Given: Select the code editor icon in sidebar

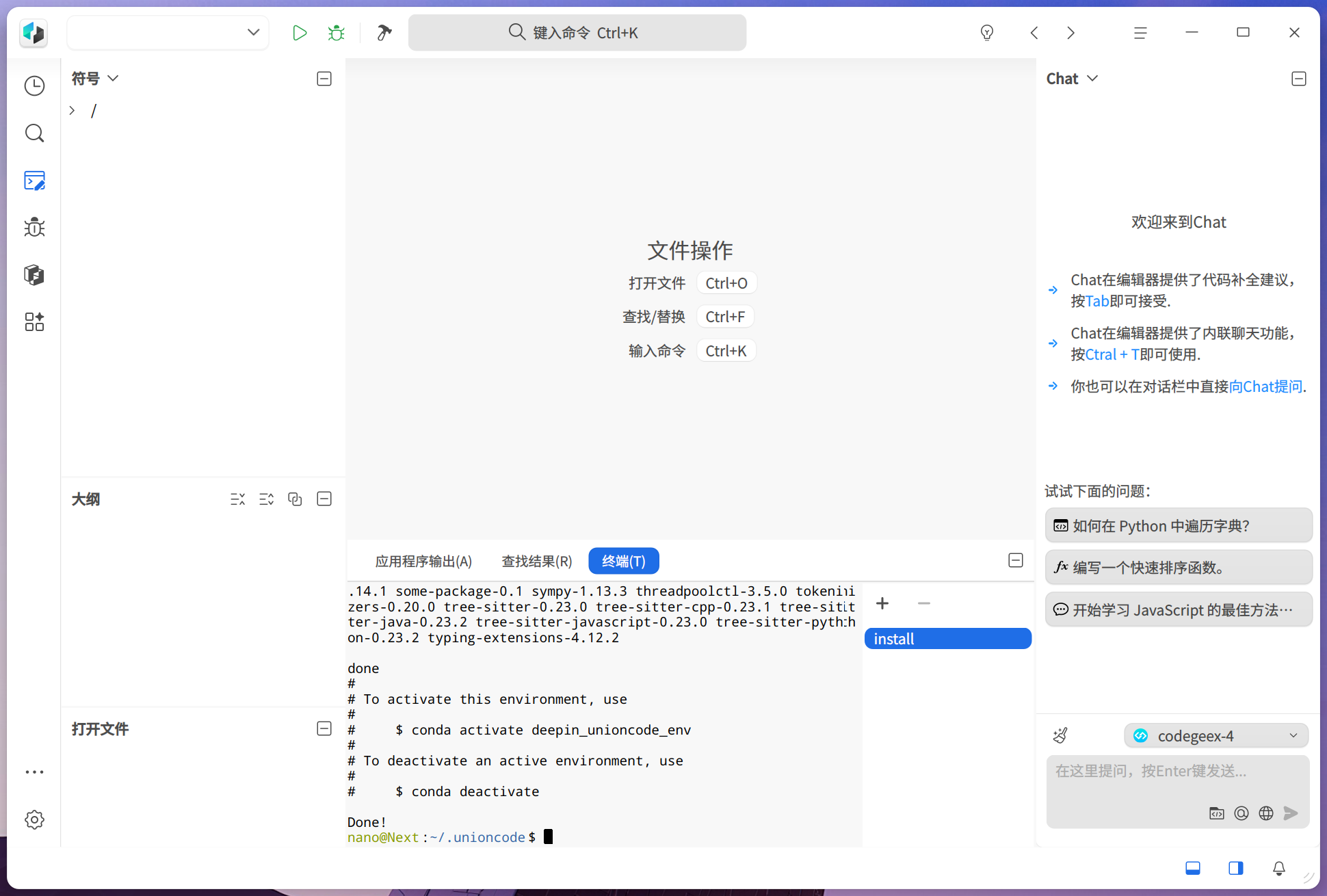Looking at the screenshot, I should (x=34, y=181).
